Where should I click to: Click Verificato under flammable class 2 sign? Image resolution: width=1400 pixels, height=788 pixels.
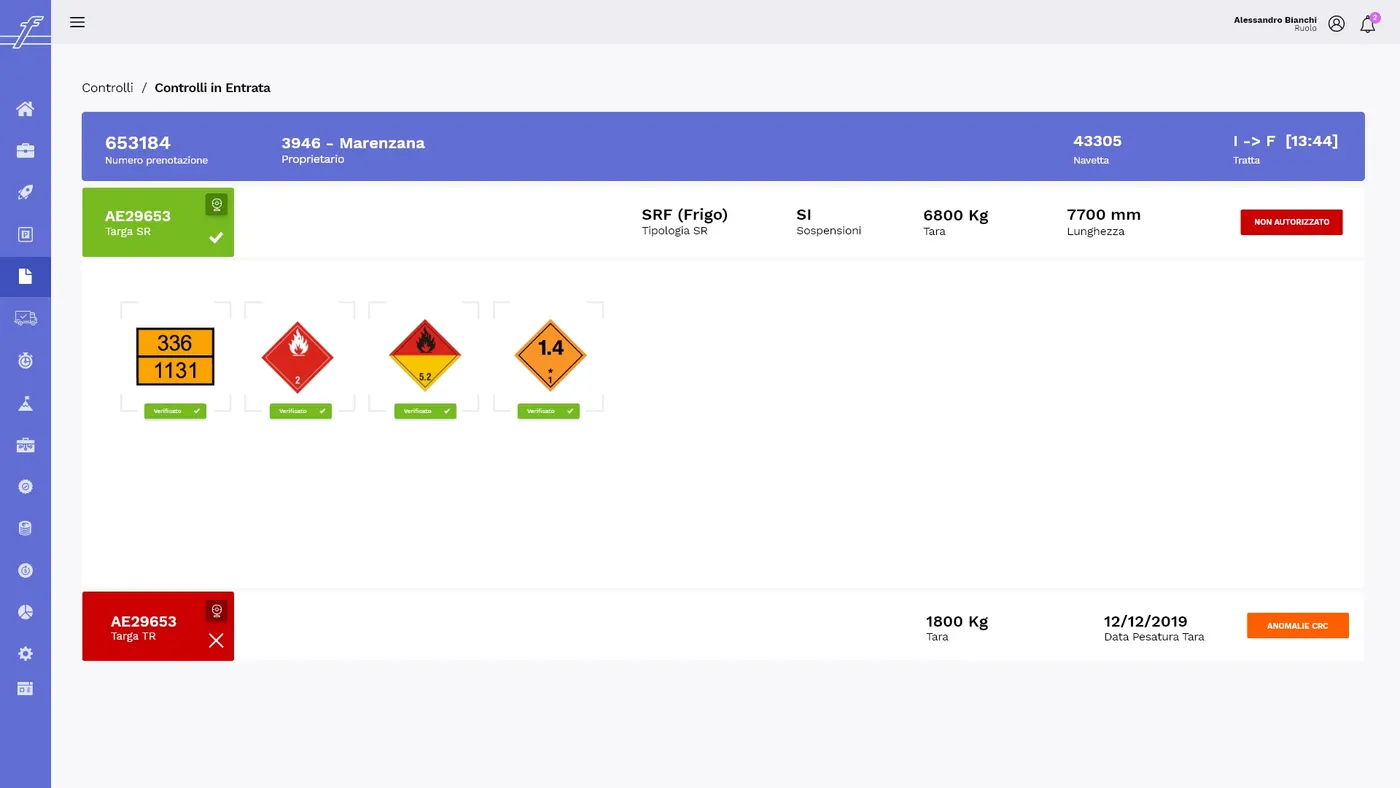coord(300,411)
